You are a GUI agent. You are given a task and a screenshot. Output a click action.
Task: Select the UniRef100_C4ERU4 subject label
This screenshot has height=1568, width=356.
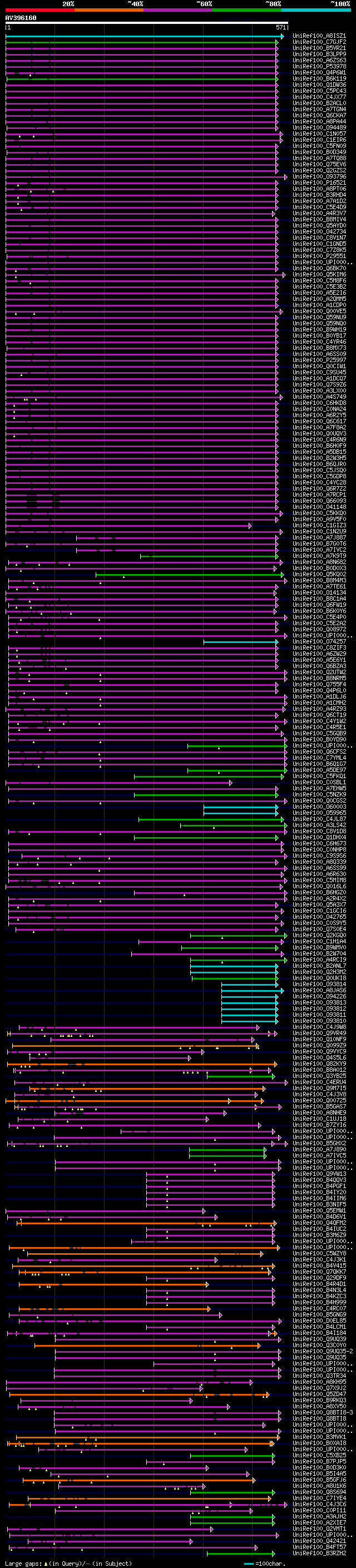coord(319,1082)
